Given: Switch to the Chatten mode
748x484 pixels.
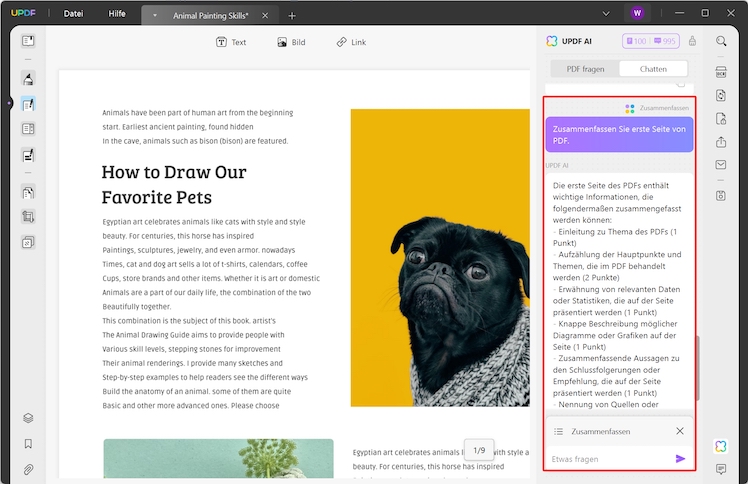Looking at the screenshot, I should tap(653, 69).
